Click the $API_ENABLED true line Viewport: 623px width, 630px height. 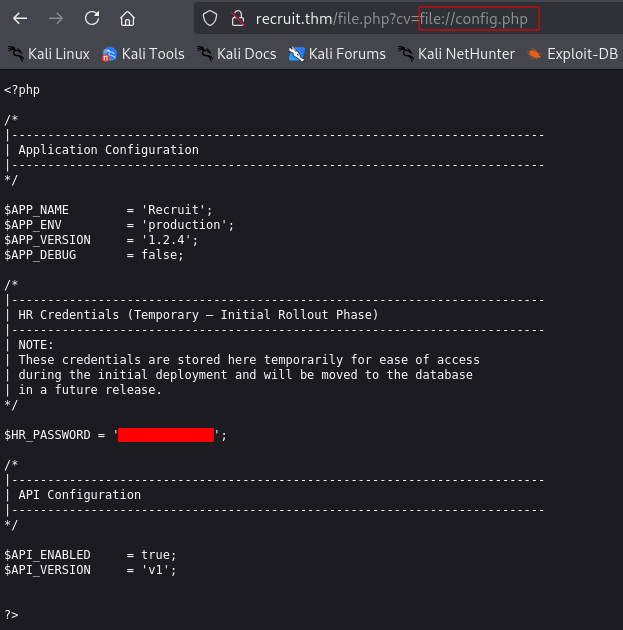[90, 555]
